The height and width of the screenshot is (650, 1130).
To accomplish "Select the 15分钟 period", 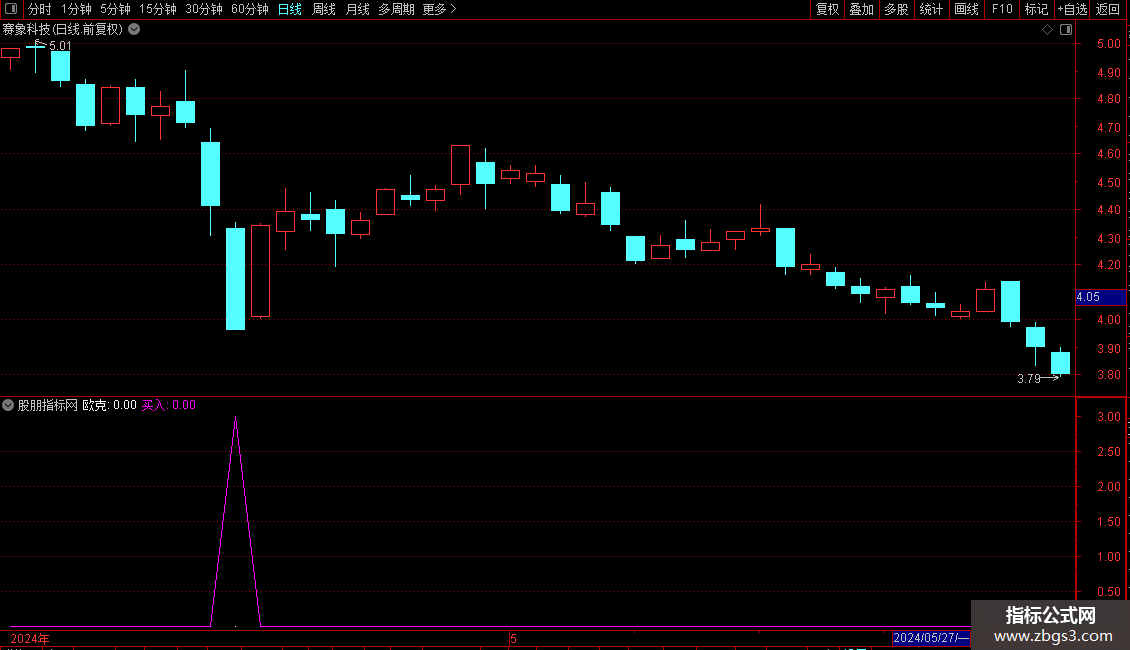I will 158,9.
